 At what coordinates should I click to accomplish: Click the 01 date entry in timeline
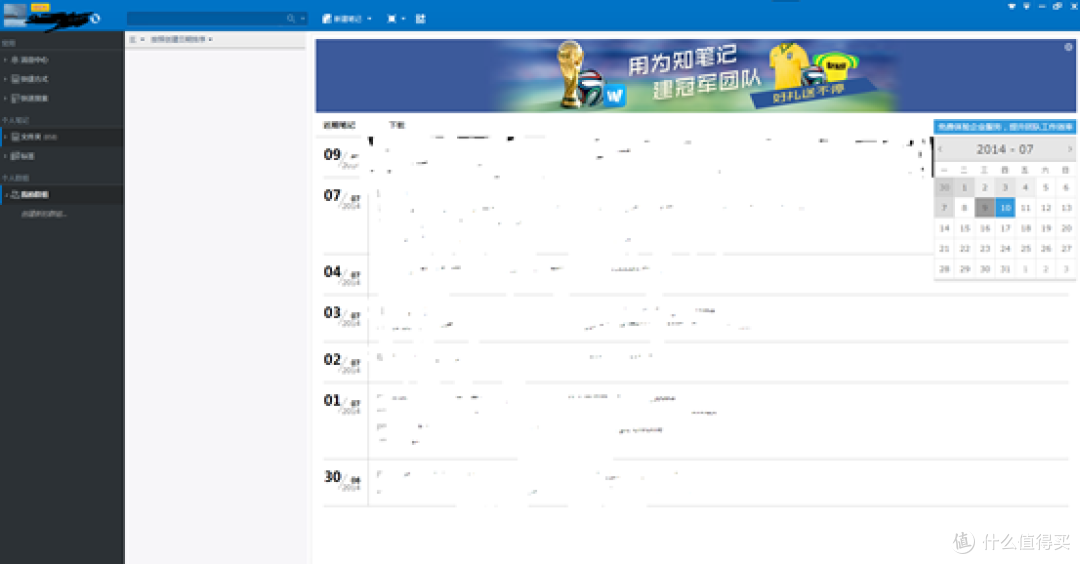(342, 404)
